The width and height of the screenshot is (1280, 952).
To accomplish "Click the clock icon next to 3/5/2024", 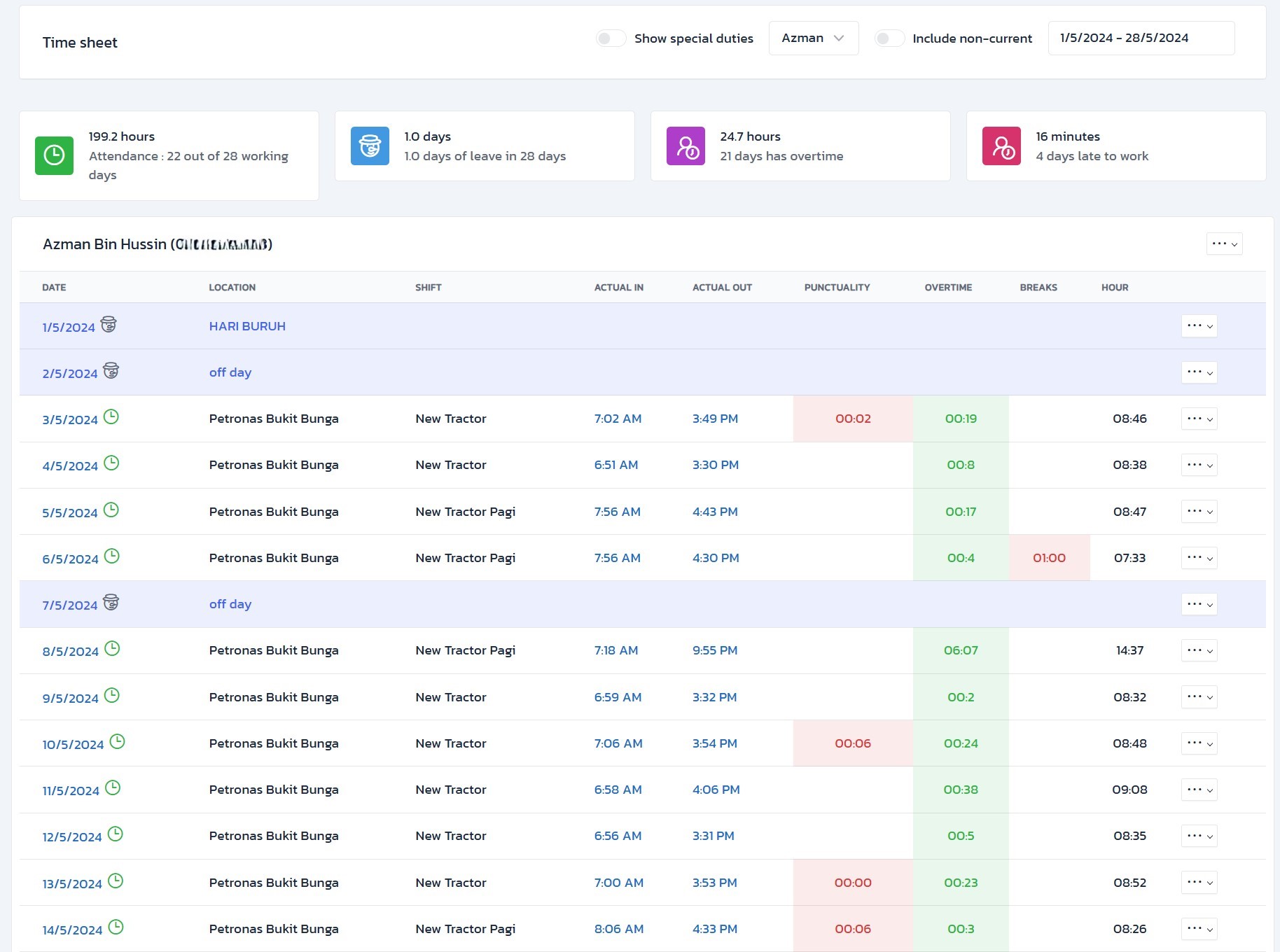I will 111,417.
